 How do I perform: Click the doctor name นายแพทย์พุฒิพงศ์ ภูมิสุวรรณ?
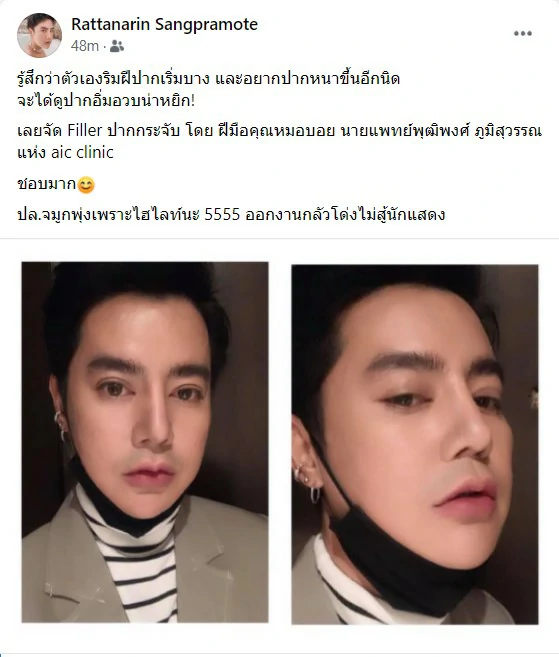coord(442,131)
